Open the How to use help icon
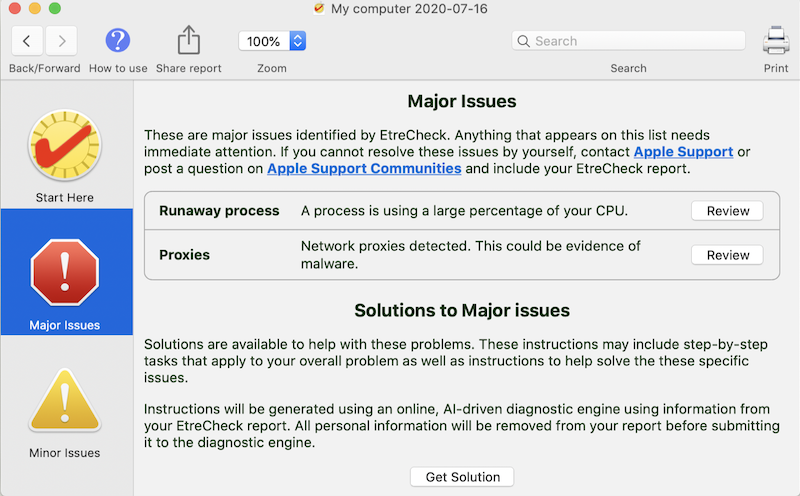Viewport: 800px width, 496px height. click(118, 41)
